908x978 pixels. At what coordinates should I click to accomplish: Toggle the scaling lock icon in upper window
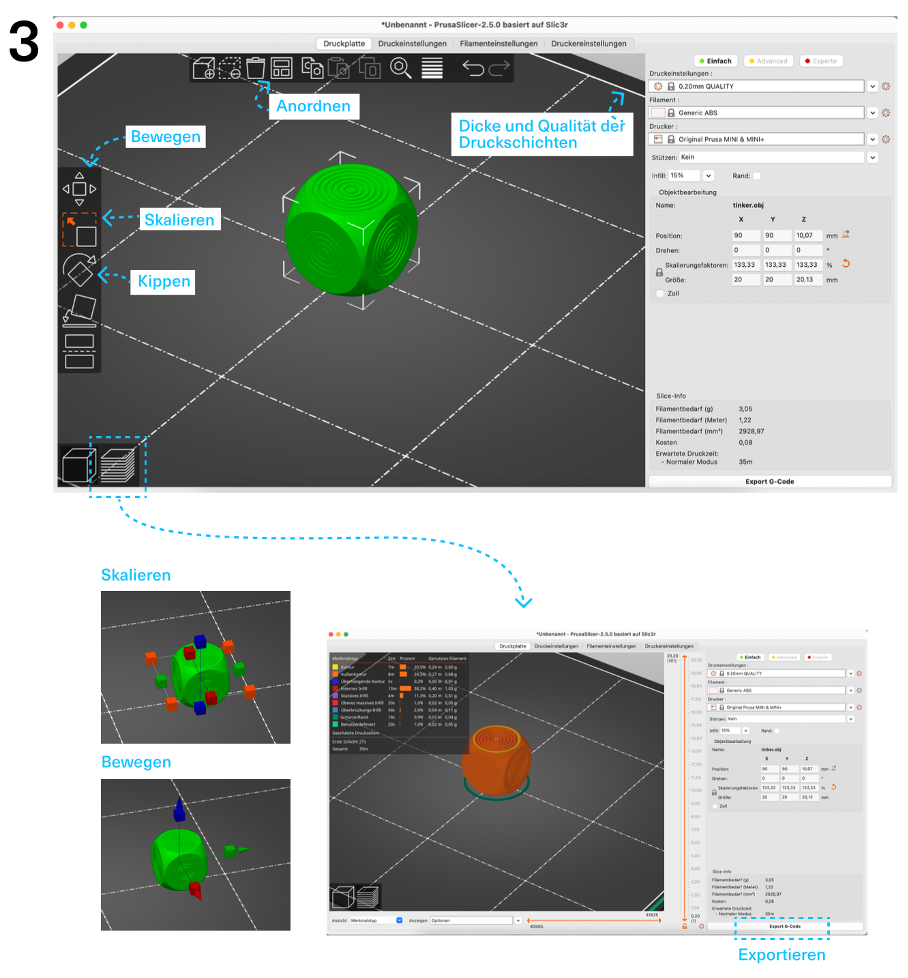(x=659, y=272)
